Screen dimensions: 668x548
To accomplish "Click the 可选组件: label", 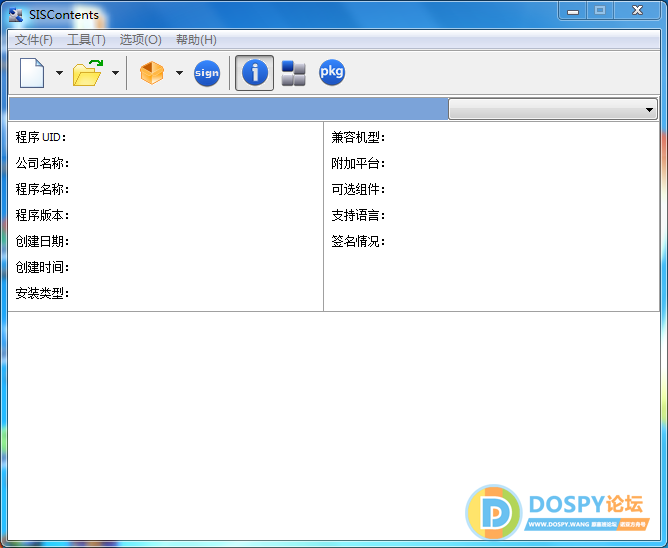I will coord(358,189).
